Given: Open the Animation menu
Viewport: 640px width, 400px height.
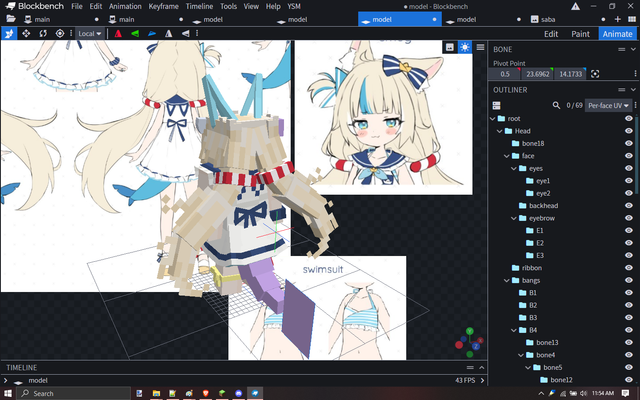Looking at the screenshot, I should [x=125, y=6].
